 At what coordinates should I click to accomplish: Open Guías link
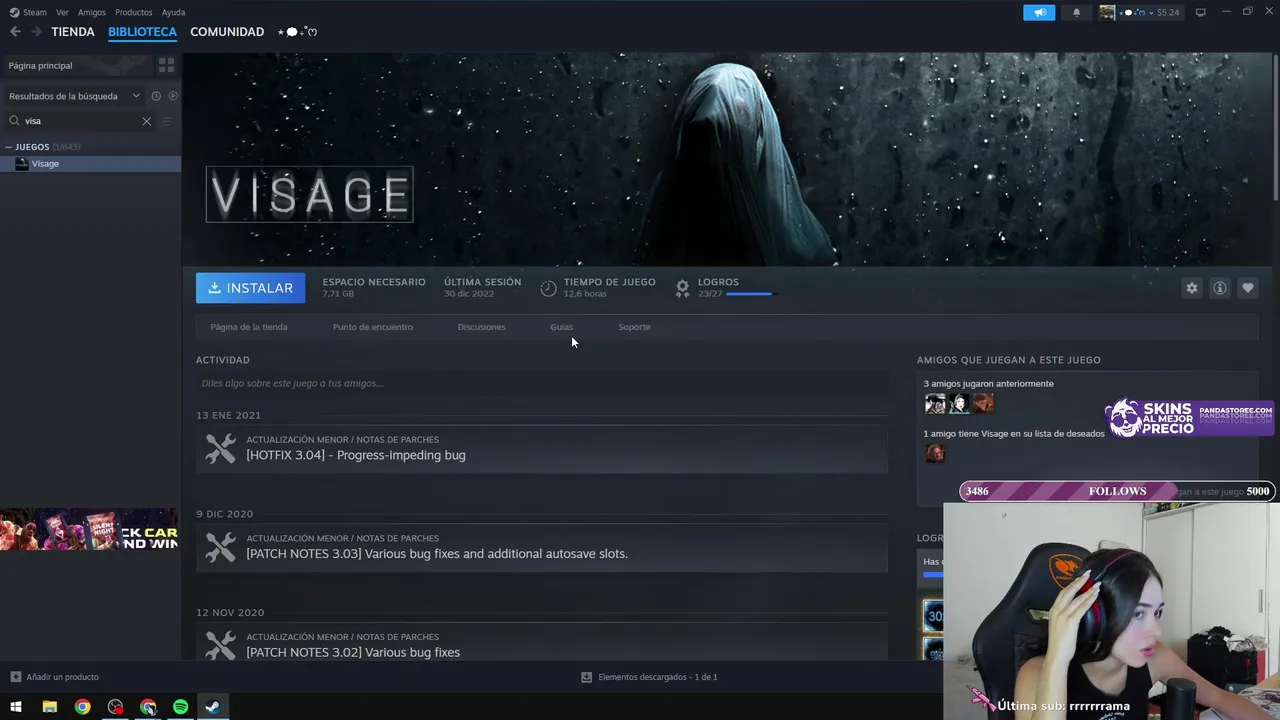[x=561, y=327]
